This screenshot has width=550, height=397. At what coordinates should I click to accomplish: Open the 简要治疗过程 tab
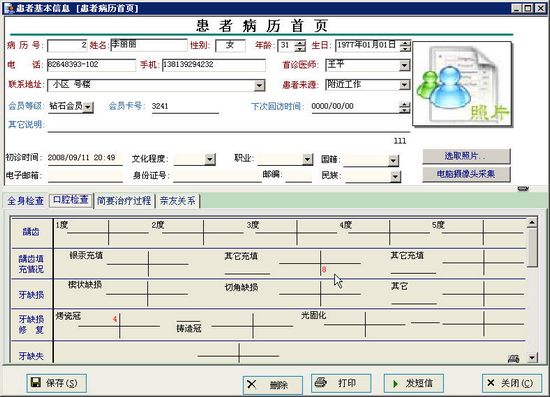point(124,201)
